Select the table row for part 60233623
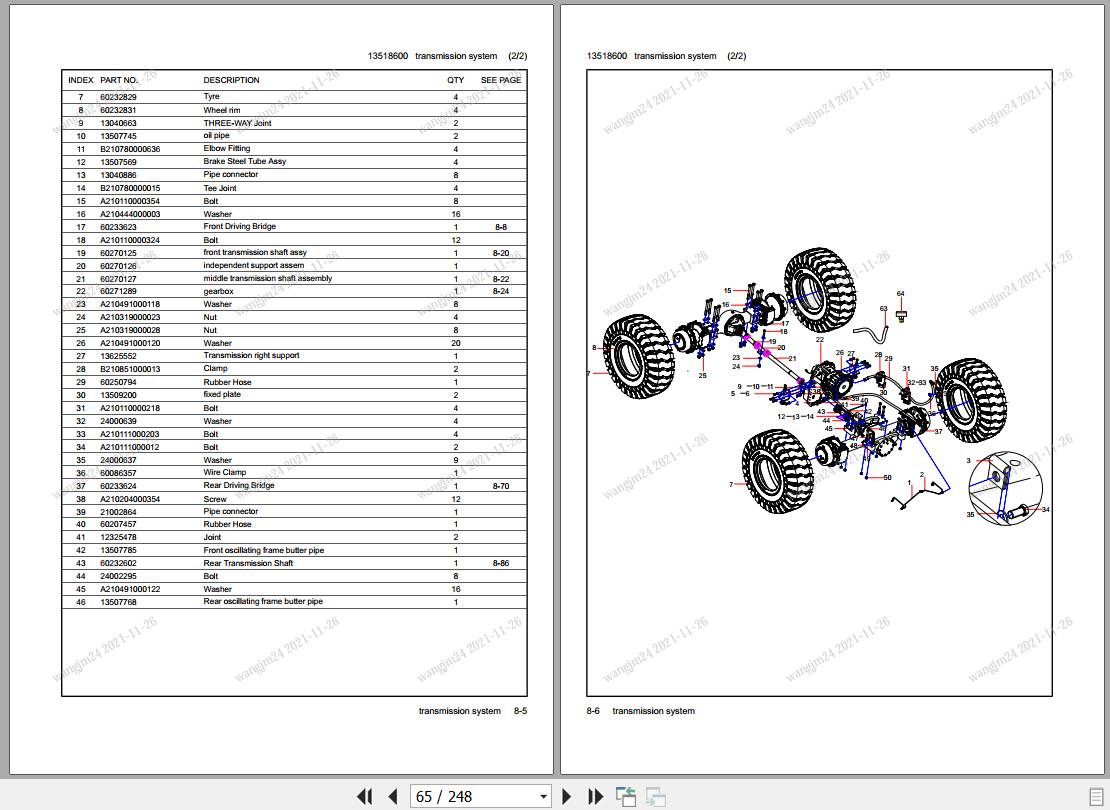Image resolution: width=1110 pixels, height=810 pixels. 250,226
